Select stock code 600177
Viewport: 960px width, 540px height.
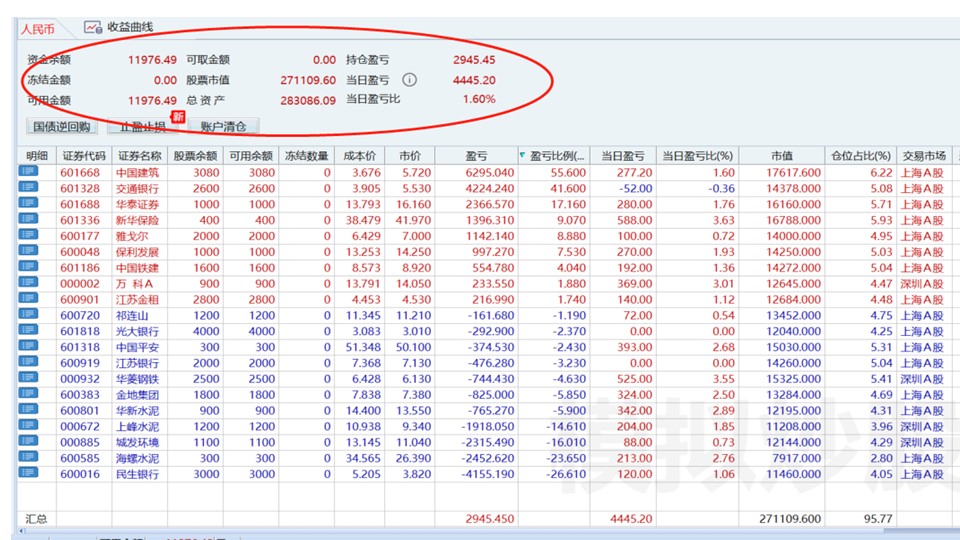80,236
